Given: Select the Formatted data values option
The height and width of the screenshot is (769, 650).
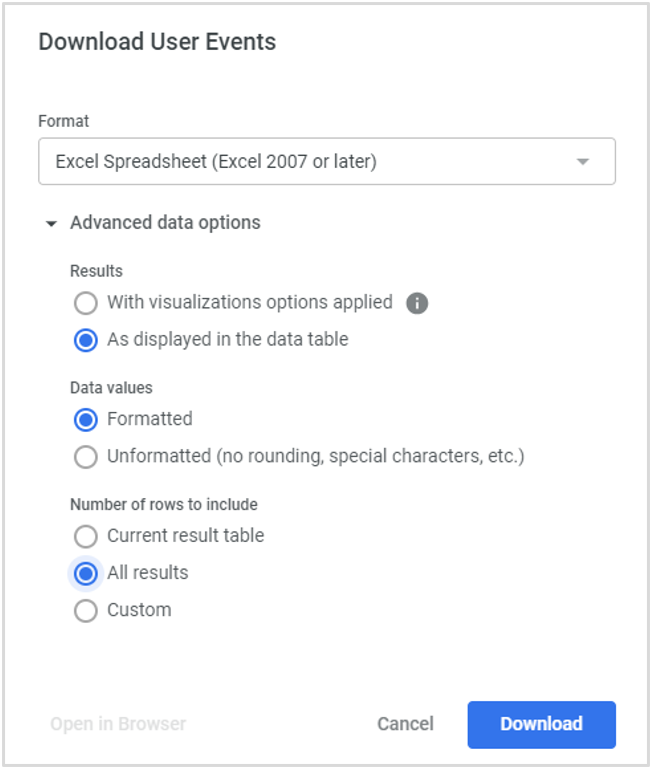Looking at the screenshot, I should coord(86,419).
